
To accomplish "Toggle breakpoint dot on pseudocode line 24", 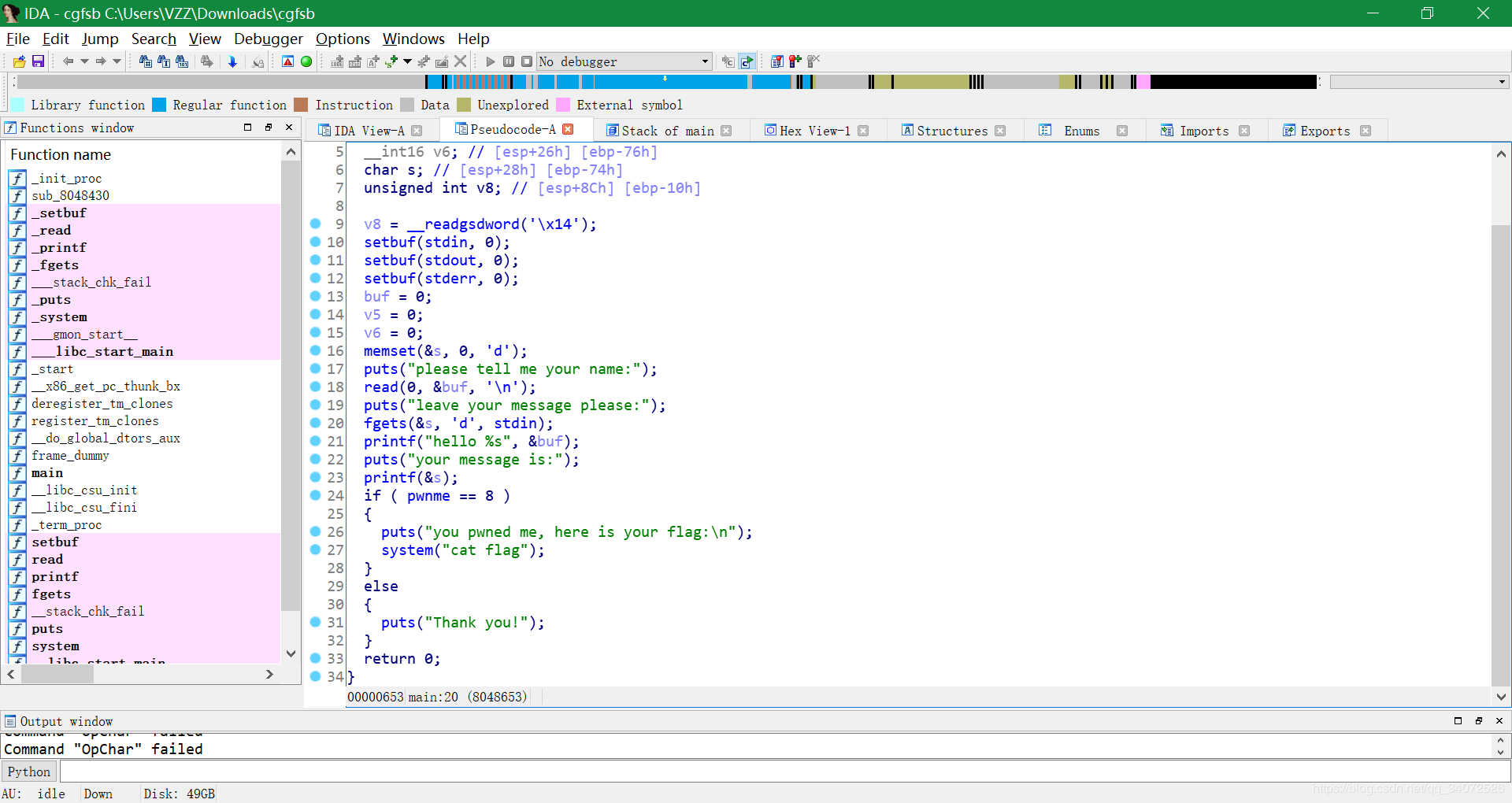I will (315, 495).
